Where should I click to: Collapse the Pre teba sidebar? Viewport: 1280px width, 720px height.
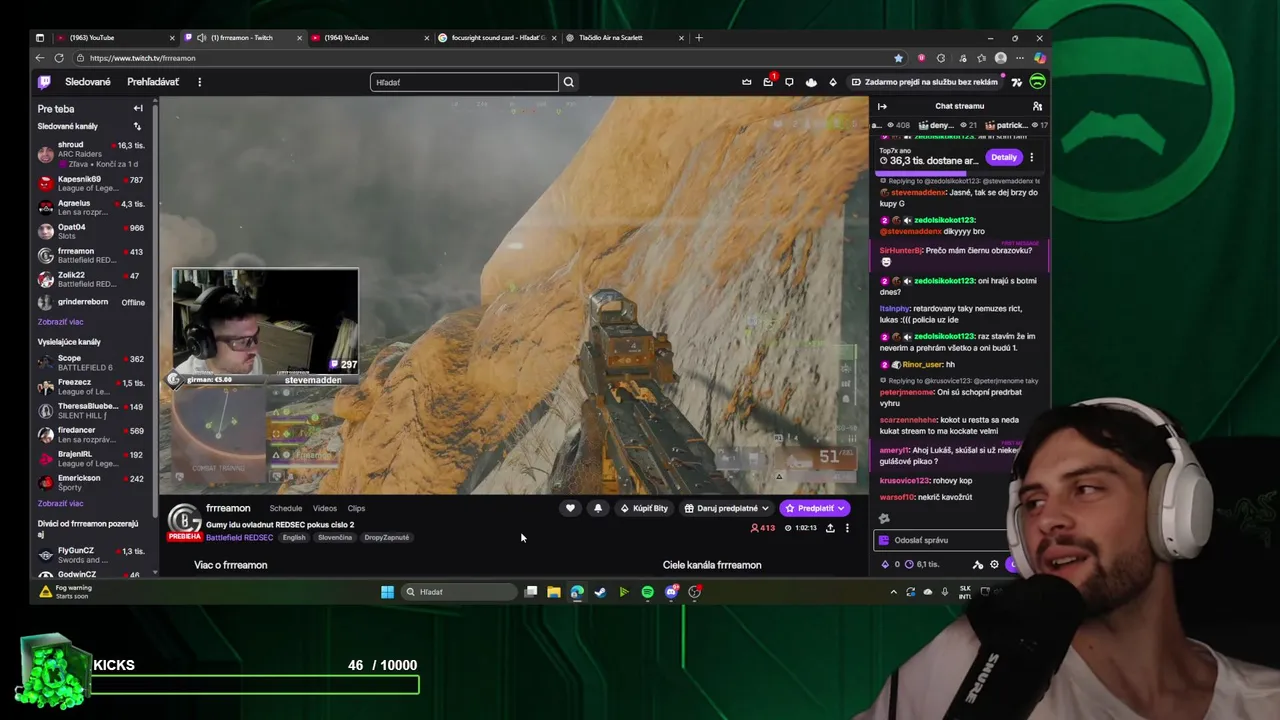tap(138, 108)
